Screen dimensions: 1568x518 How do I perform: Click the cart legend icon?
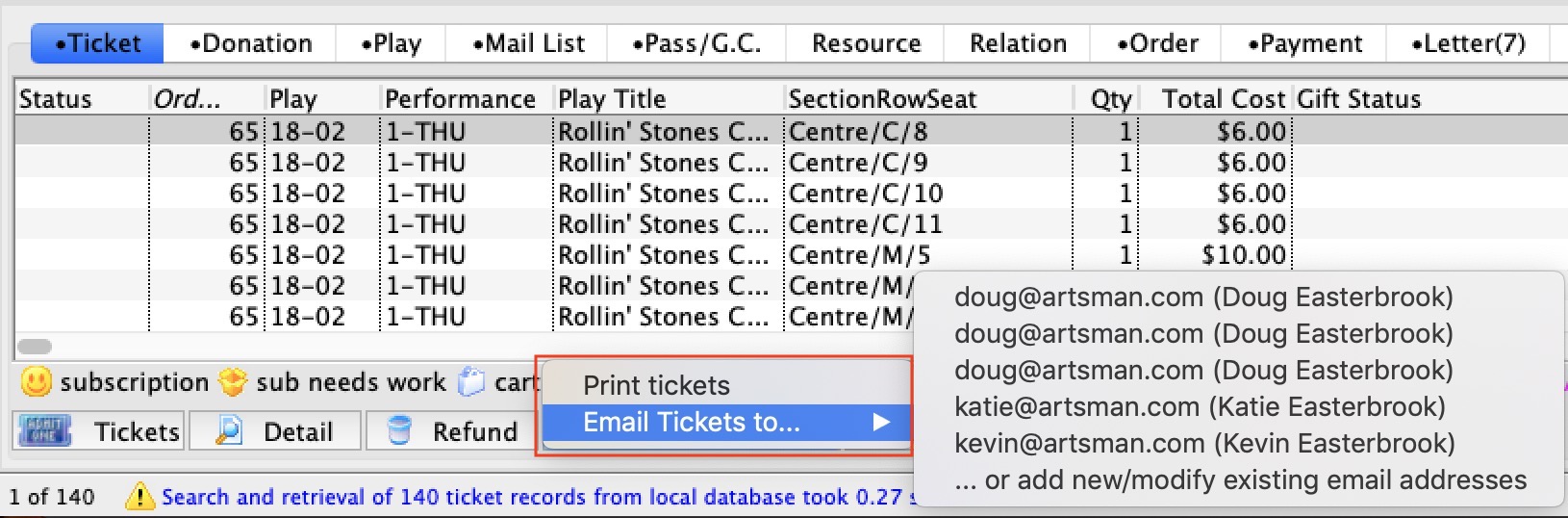[471, 382]
